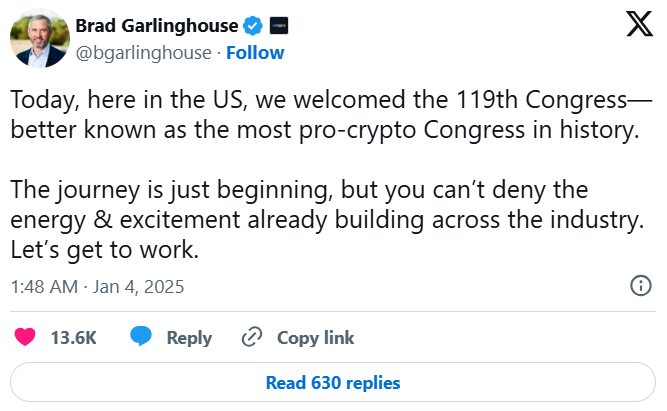Open the @bgarlinghouse handle link

144,52
